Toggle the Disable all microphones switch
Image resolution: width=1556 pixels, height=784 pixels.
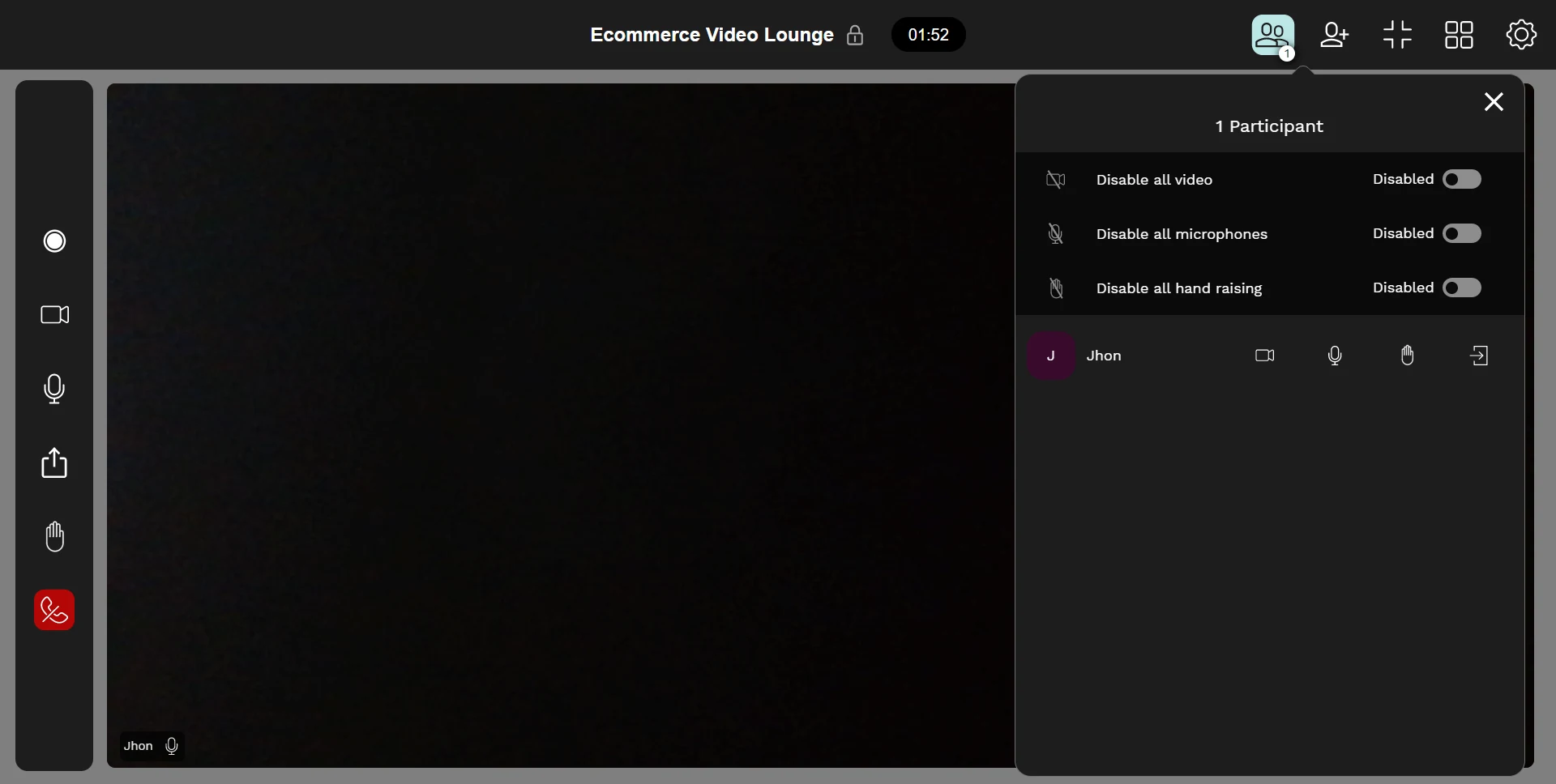[1463, 233]
